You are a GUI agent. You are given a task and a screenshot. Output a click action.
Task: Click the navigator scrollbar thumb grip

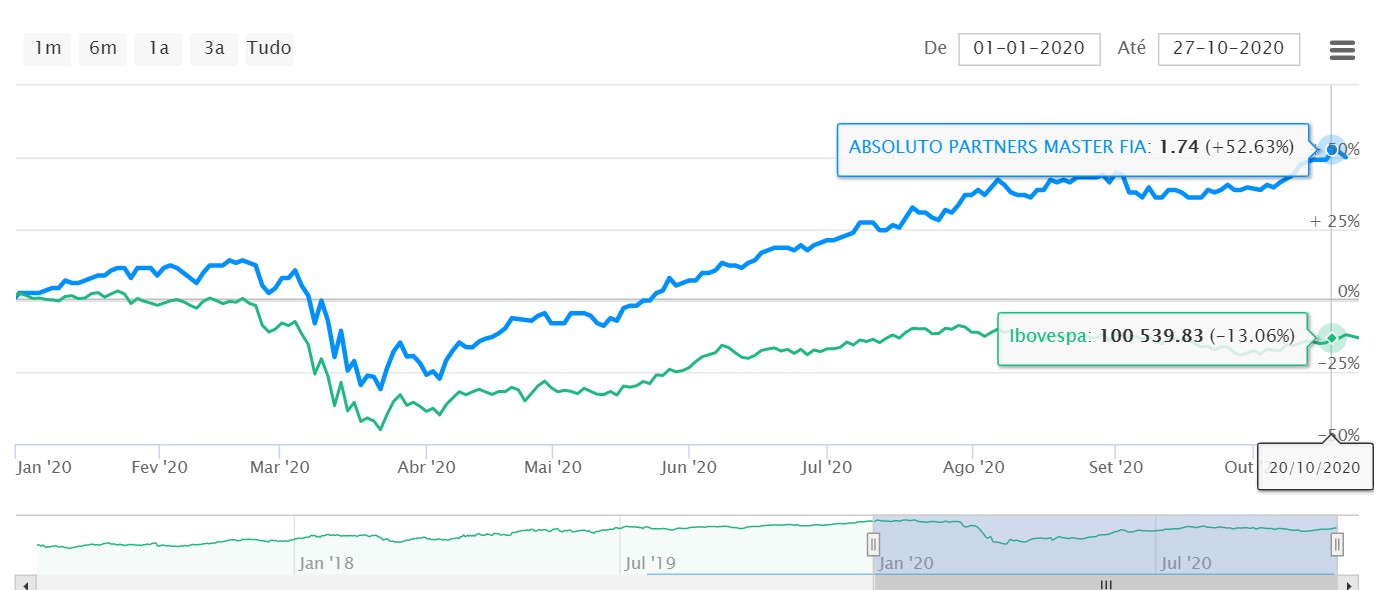[1106, 584]
